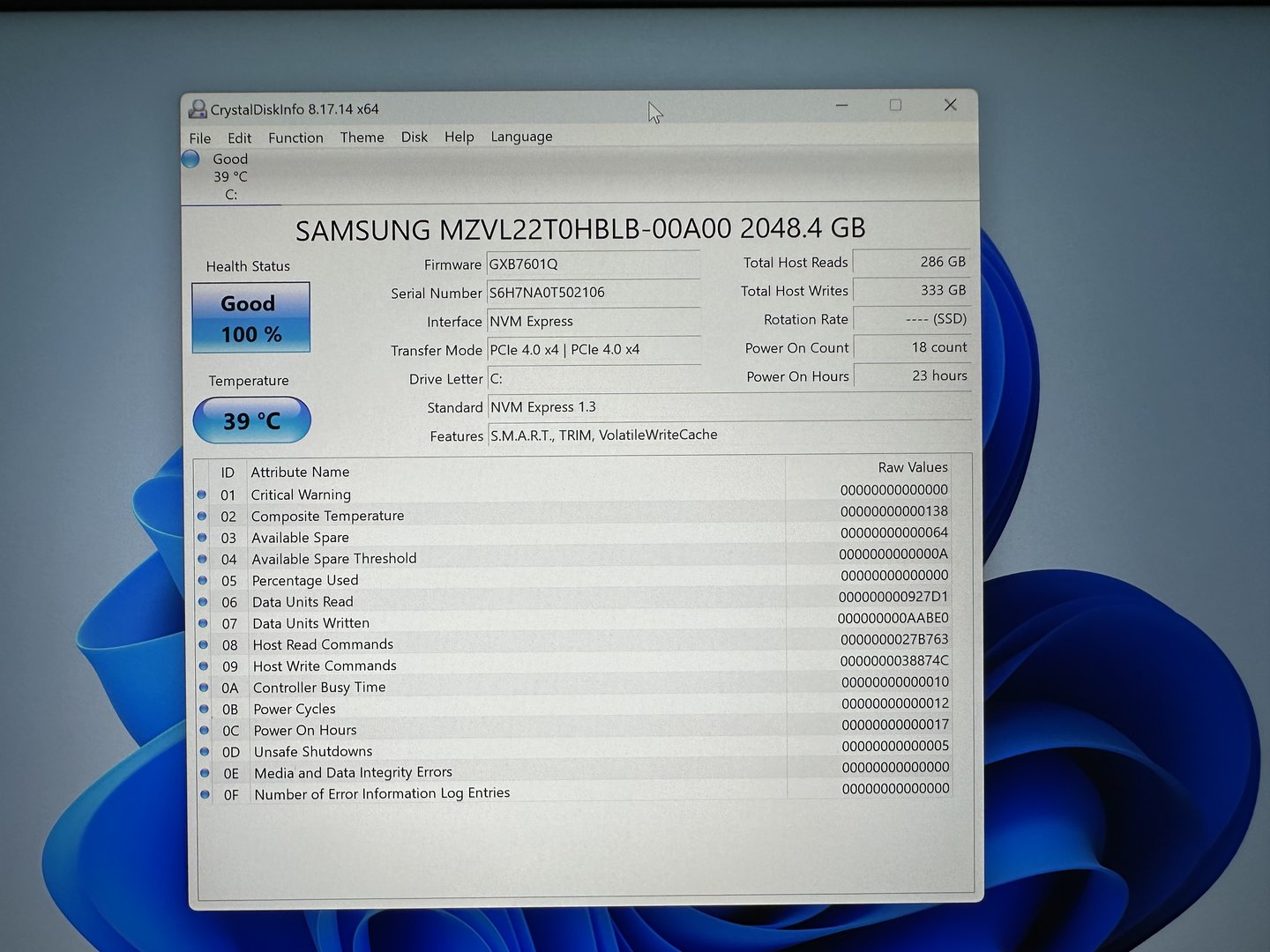Open the Disk menu

(x=414, y=138)
